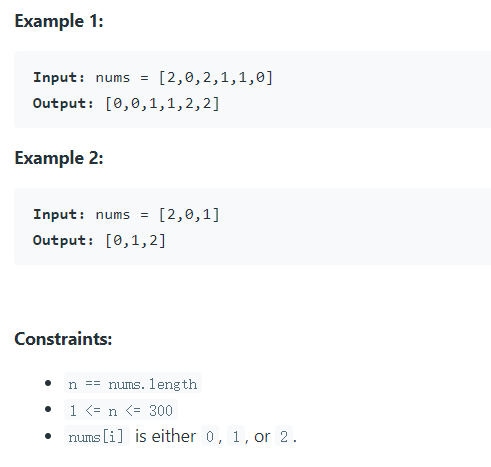Click the 'nums' variable name in Example 1
491x467 pixels.
(113, 78)
